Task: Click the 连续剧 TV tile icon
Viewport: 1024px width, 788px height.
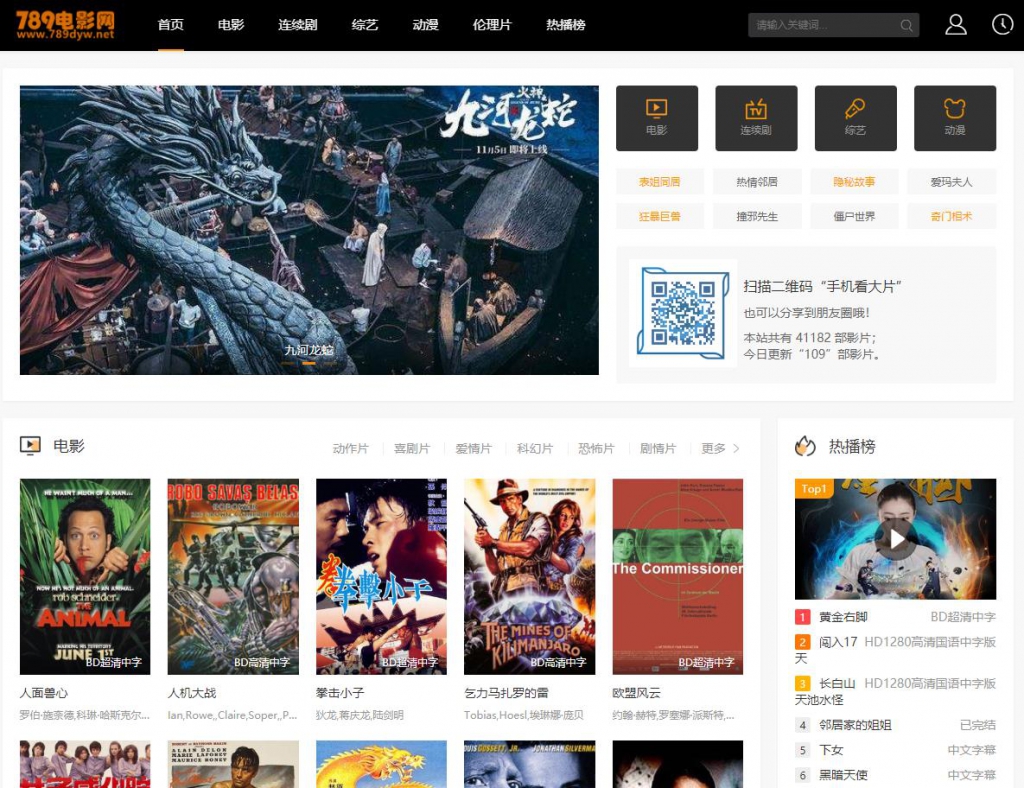Action: [x=756, y=108]
